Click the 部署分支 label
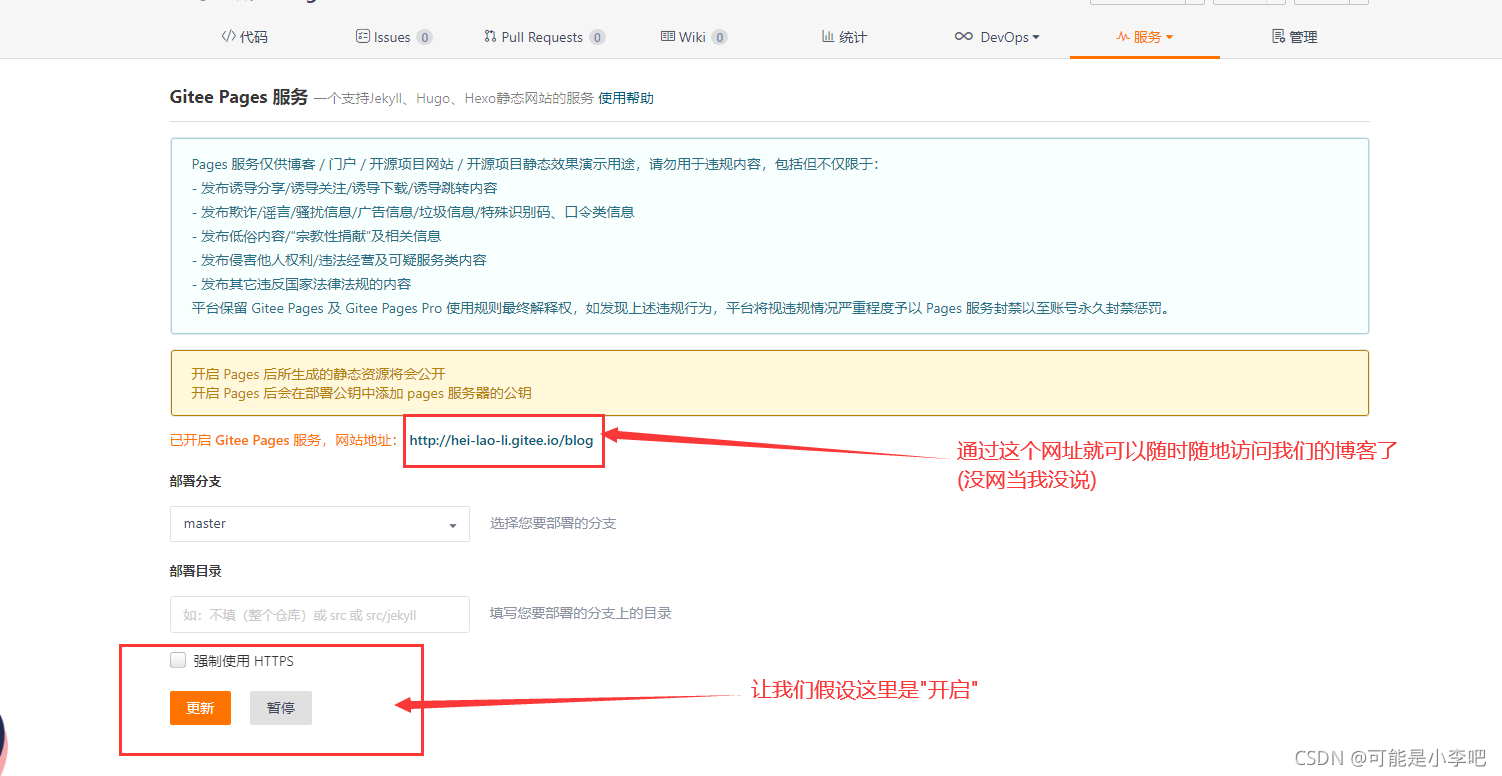The height and width of the screenshot is (776, 1502). coord(196,481)
